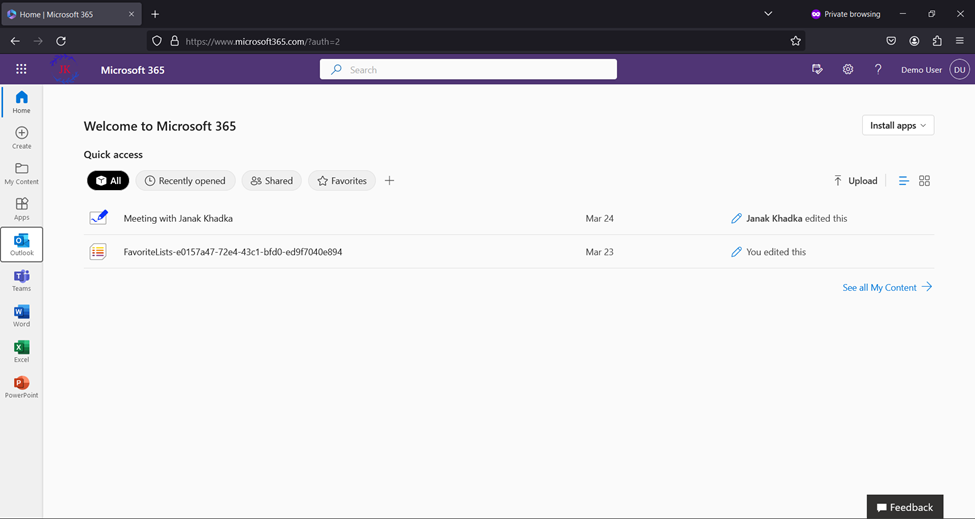Open the Help question mark icon

point(878,70)
